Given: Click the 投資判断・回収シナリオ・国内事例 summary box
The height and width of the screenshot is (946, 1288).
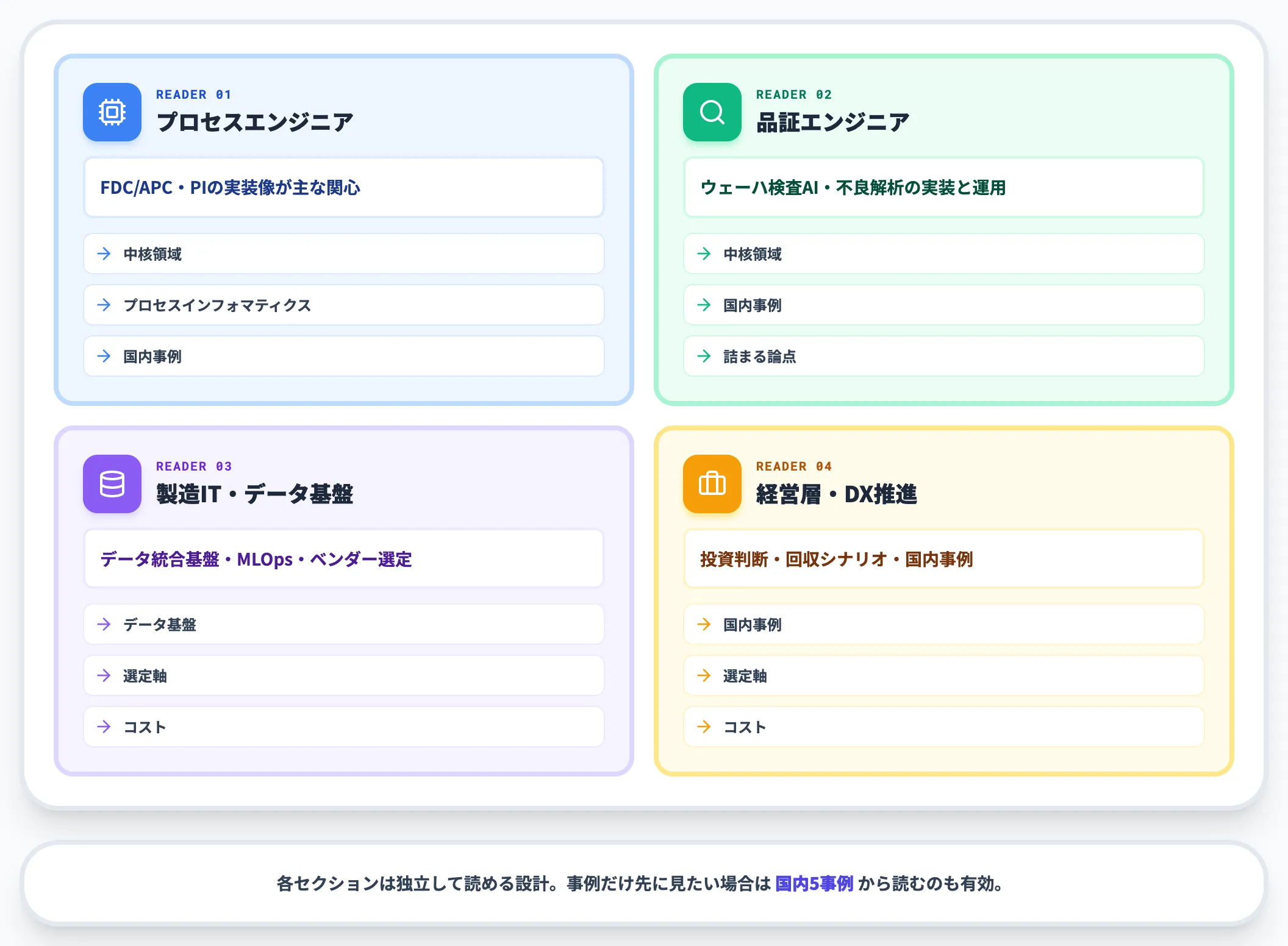Looking at the screenshot, I should point(944,558).
